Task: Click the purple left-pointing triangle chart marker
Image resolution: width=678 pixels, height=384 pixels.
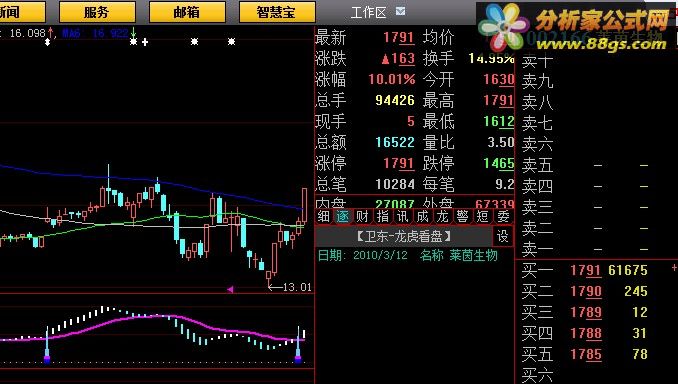Action: (x=230, y=289)
